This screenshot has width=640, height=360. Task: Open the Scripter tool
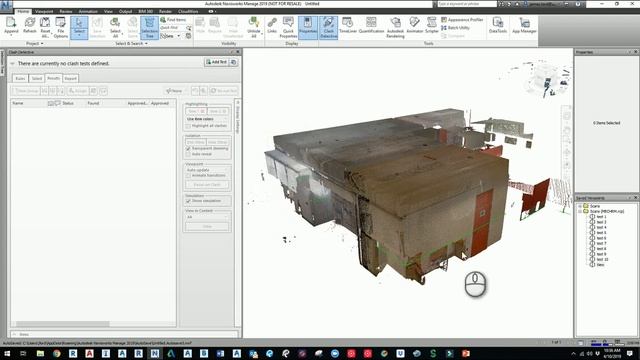pyautogui.click(x=431, y=25)
